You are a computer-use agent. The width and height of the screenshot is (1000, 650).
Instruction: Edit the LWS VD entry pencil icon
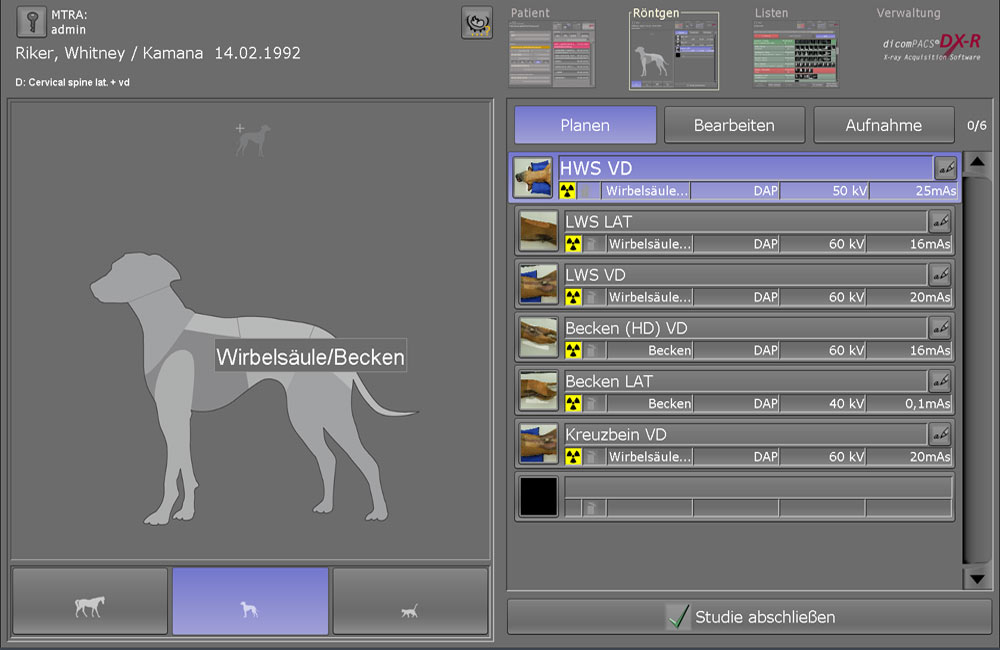940,275
